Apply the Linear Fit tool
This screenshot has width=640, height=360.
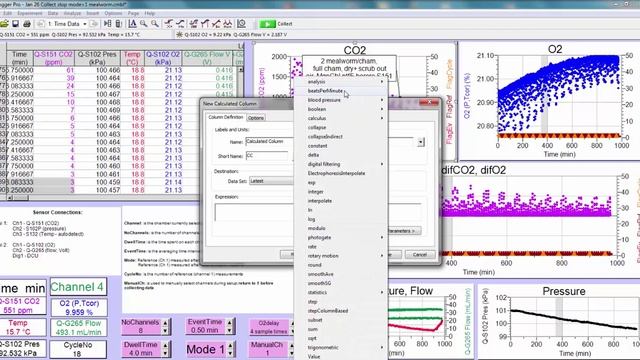(216, 24)
